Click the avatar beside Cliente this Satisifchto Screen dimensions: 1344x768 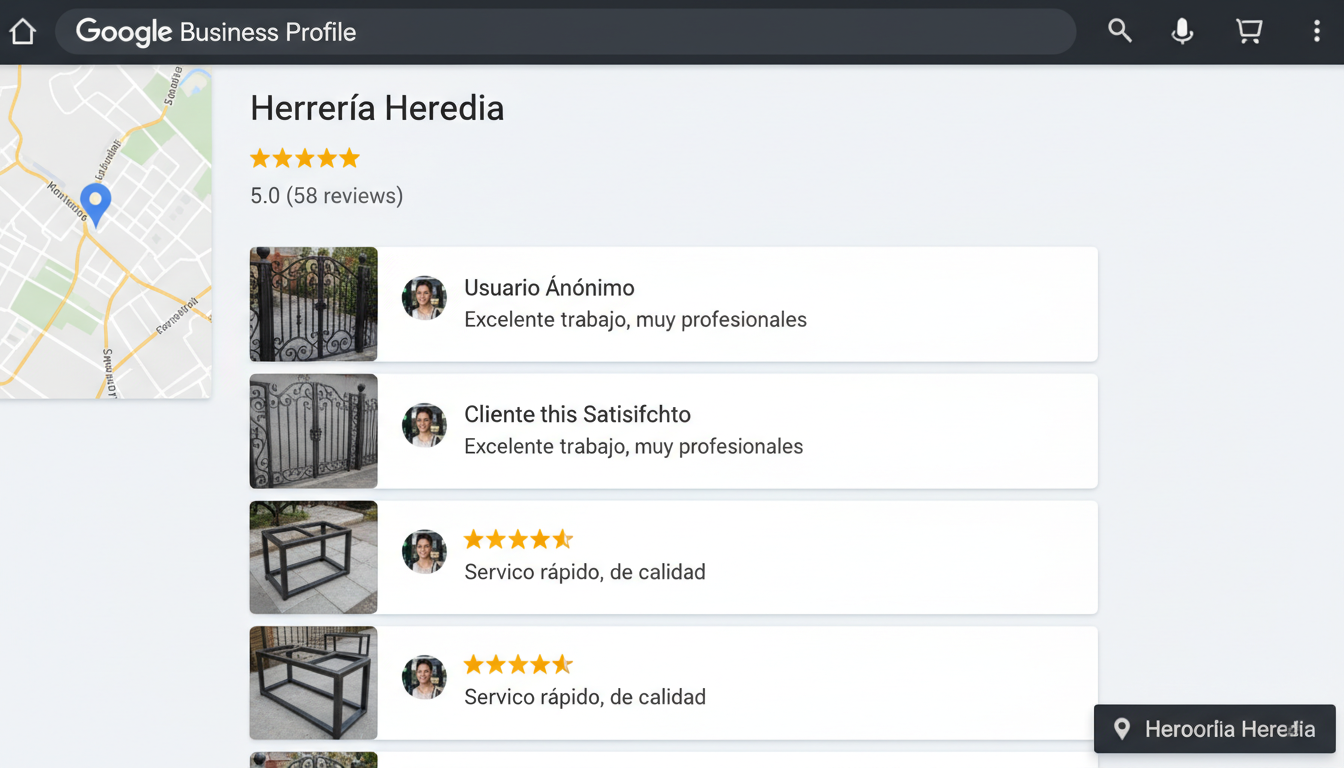click(424, 425)
